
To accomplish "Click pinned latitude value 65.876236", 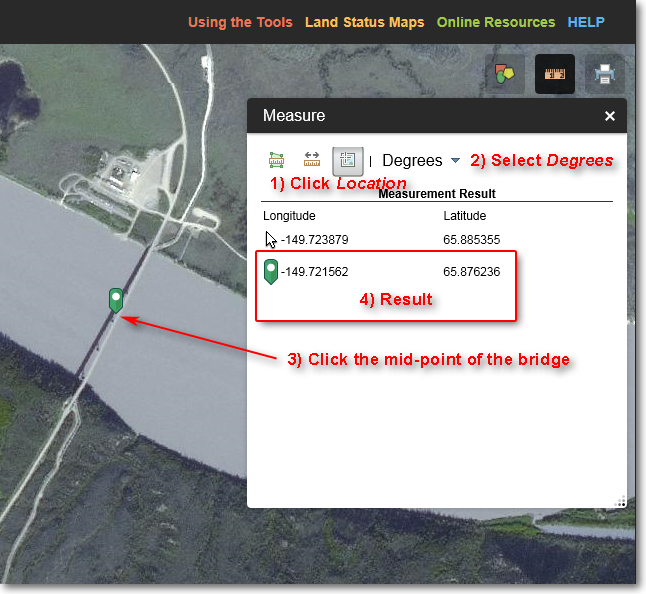I will (471, 272).
